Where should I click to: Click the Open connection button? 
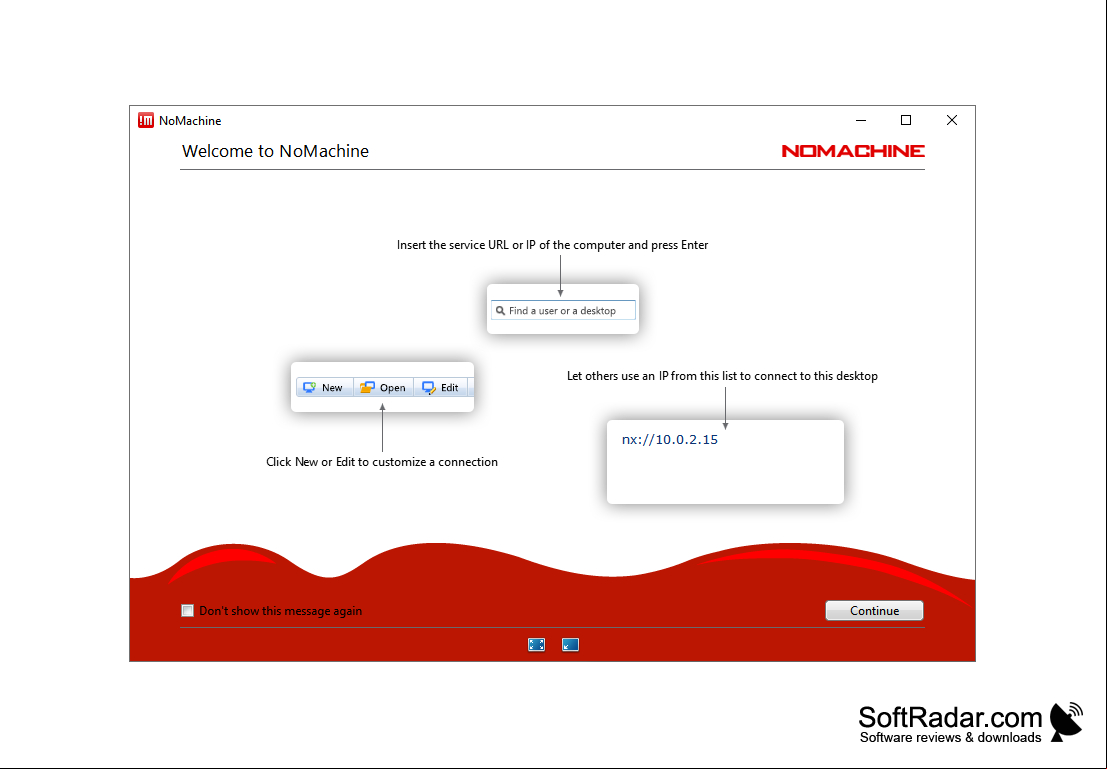383,388
